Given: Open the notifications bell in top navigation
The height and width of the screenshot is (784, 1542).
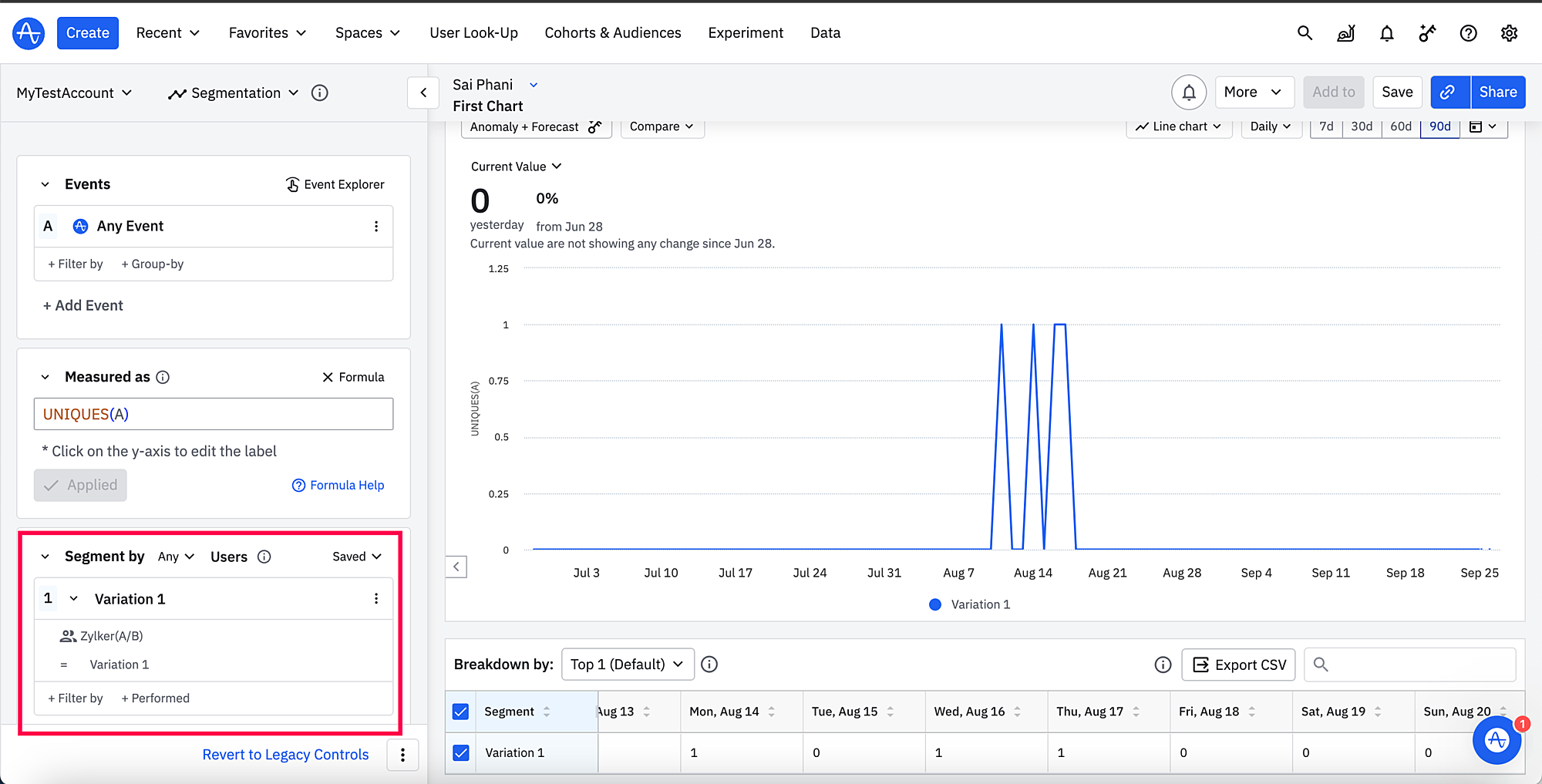Looking at the screenshot, I should 1386,33.
